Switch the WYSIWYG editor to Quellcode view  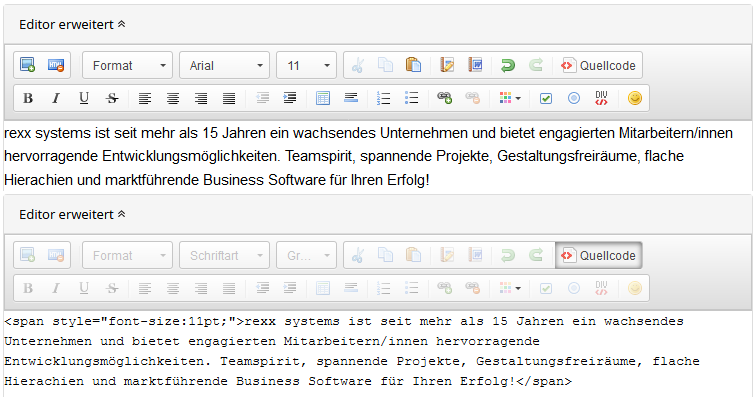pyautogui.click(x=599, y=65)
